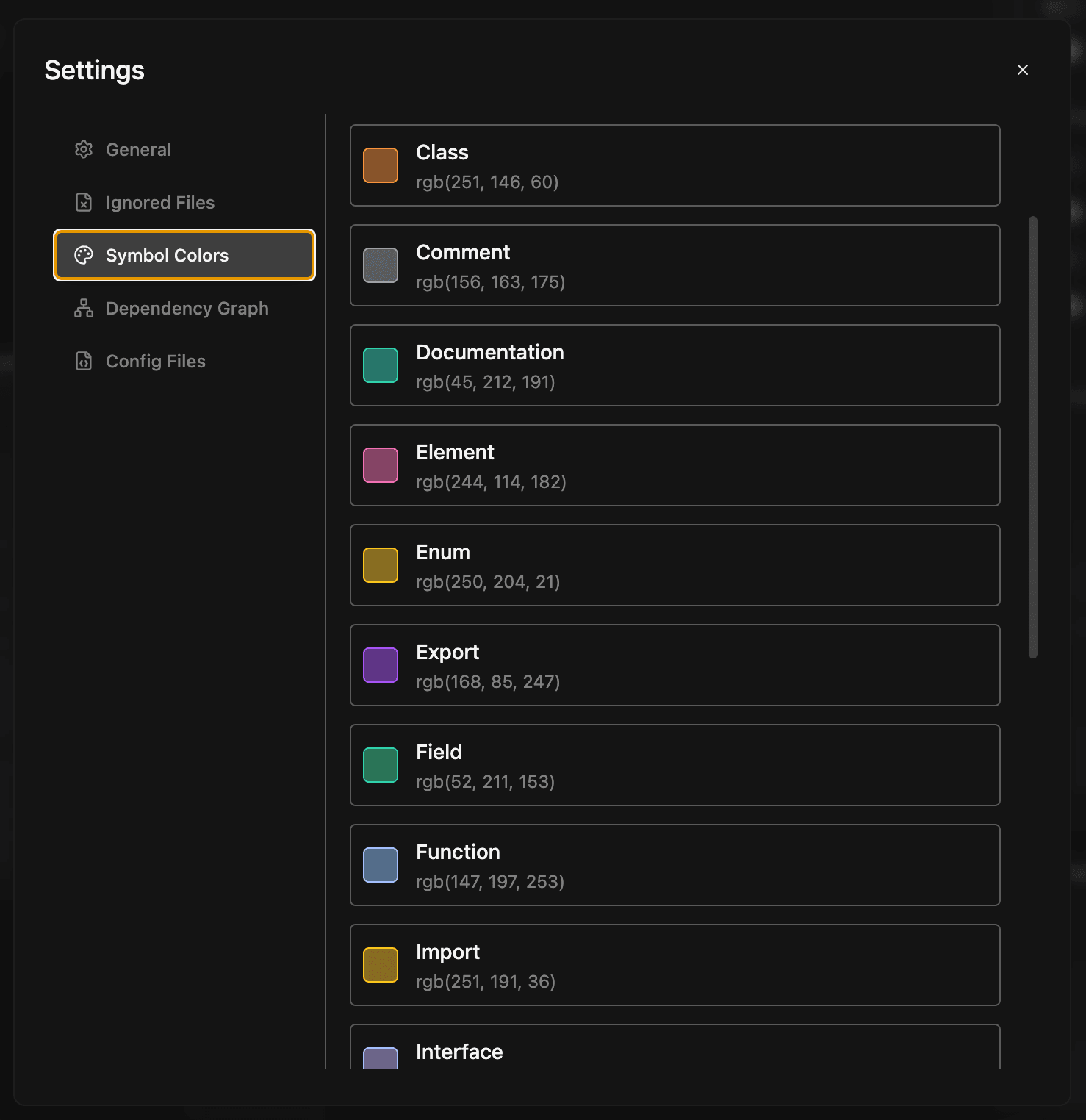Switch to Ignored Files settings

click(160, 202)
